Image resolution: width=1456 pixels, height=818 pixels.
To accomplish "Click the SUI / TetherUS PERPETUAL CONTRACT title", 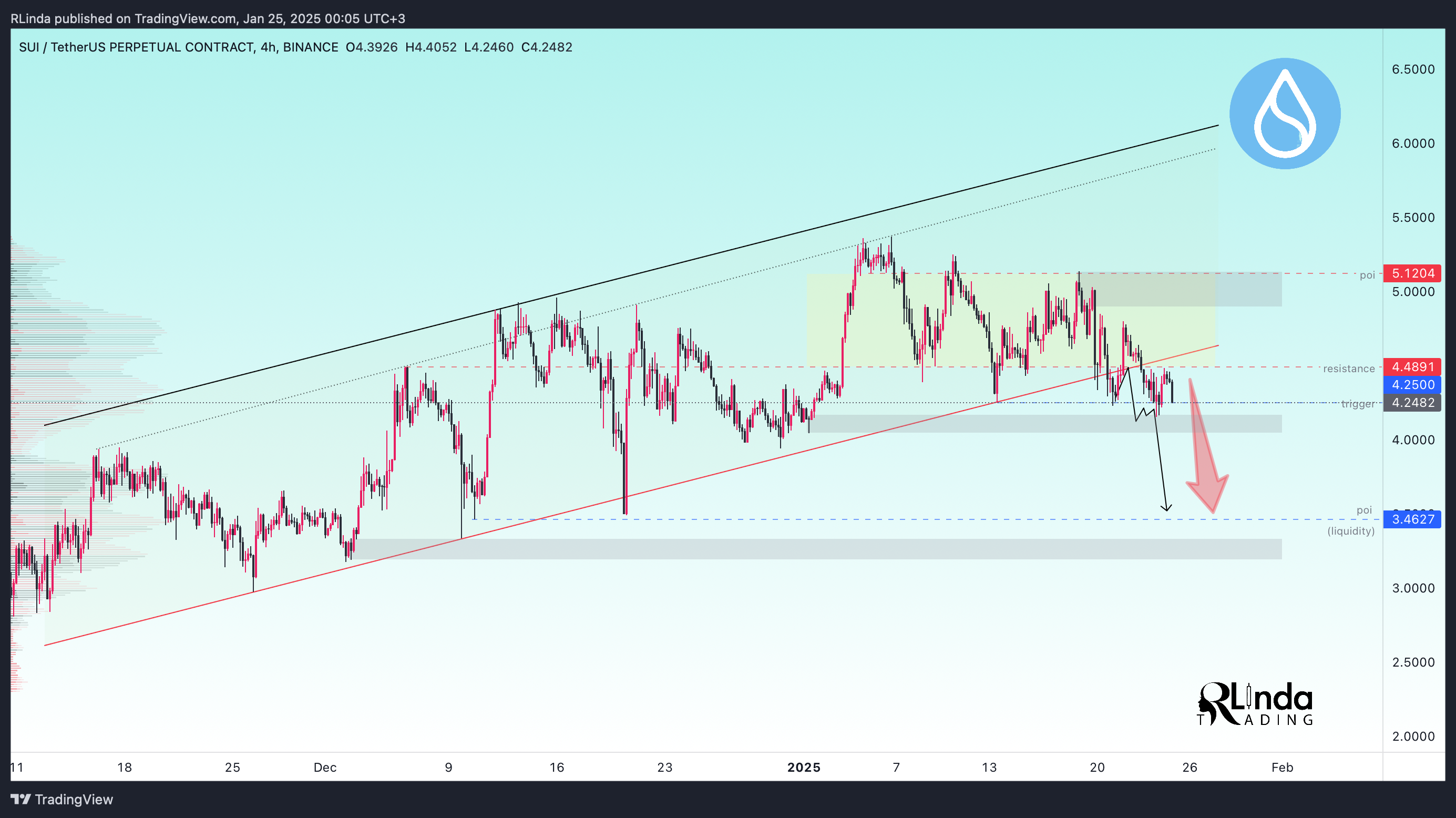I will 136,47.
